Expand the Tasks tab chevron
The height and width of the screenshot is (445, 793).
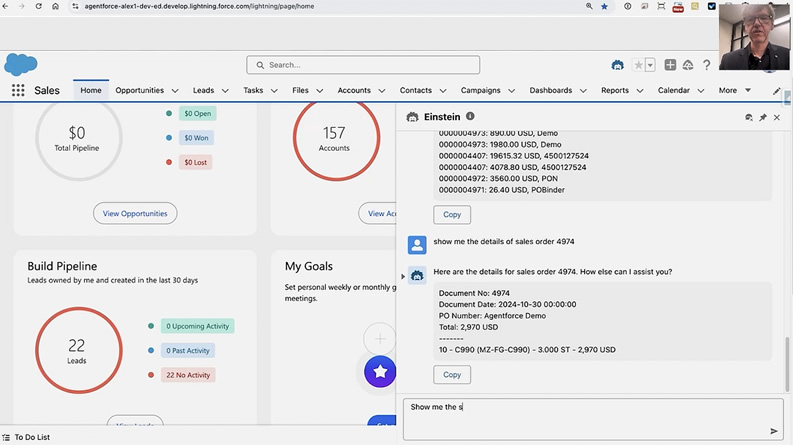[274, 91]
